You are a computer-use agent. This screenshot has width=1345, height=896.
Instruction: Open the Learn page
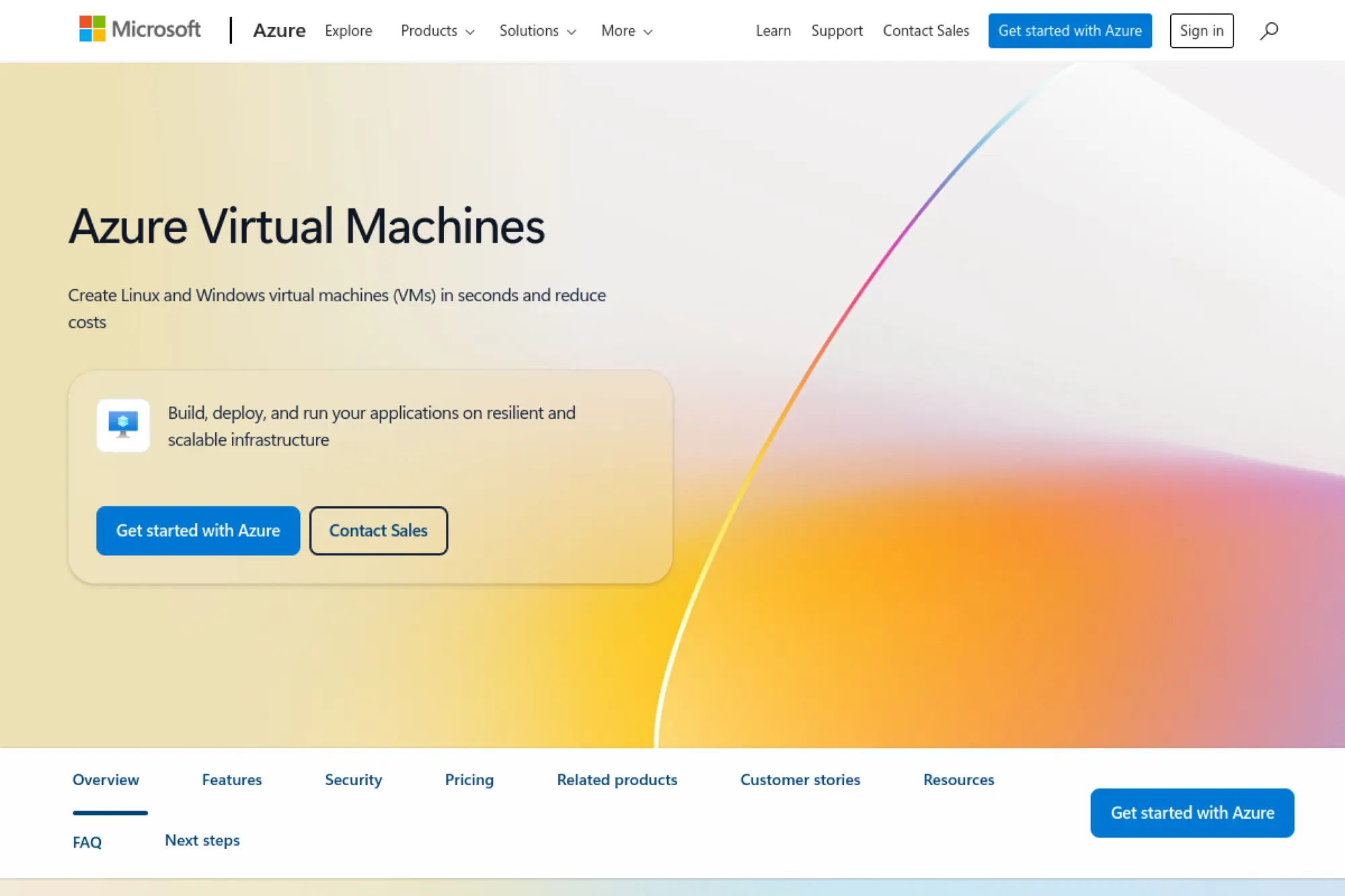coord(773,31)
